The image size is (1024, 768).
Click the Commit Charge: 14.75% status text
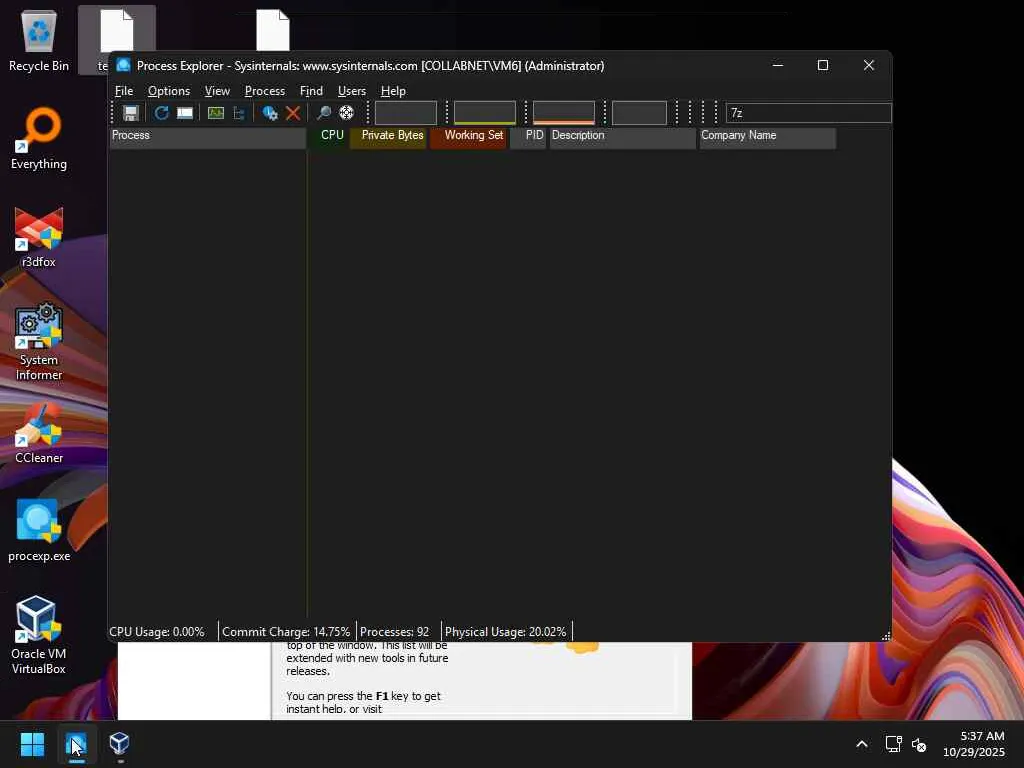286,632
